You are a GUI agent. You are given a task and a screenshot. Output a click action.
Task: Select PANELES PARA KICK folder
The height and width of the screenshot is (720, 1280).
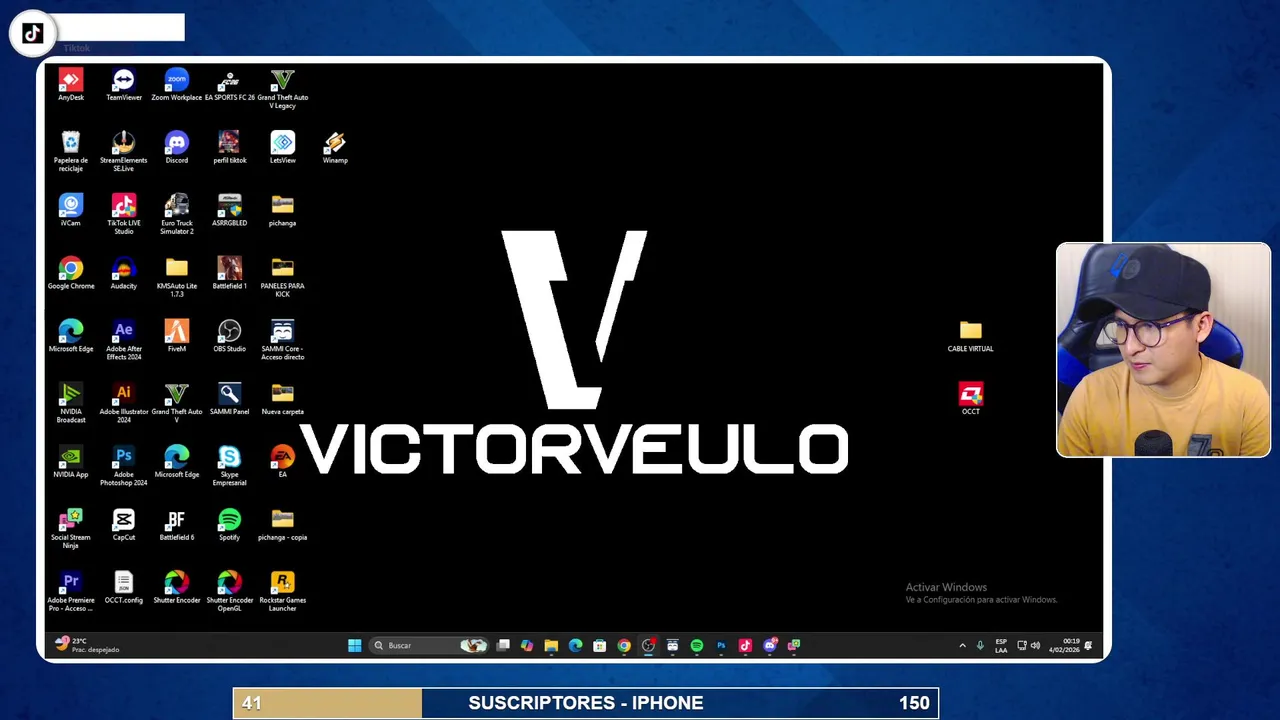click(283, 277)
